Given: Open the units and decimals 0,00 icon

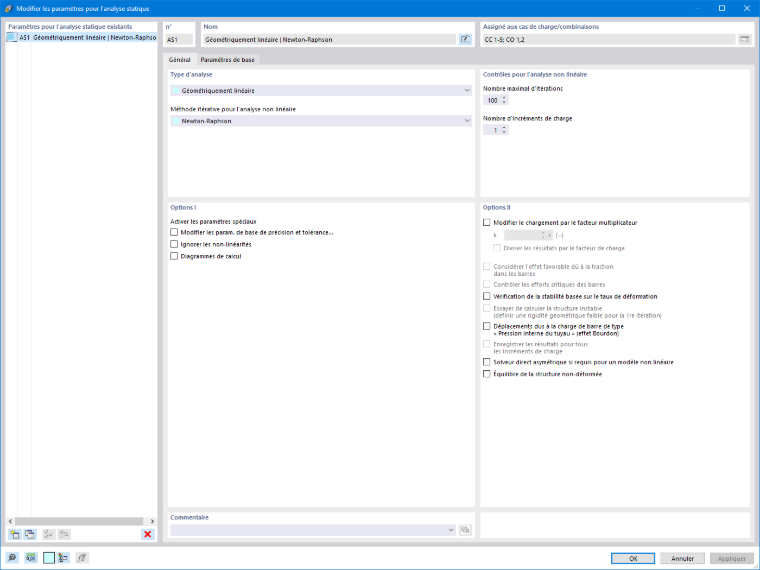Looking at the screenshot, I should pyautogui.click(x=31, y=558).
